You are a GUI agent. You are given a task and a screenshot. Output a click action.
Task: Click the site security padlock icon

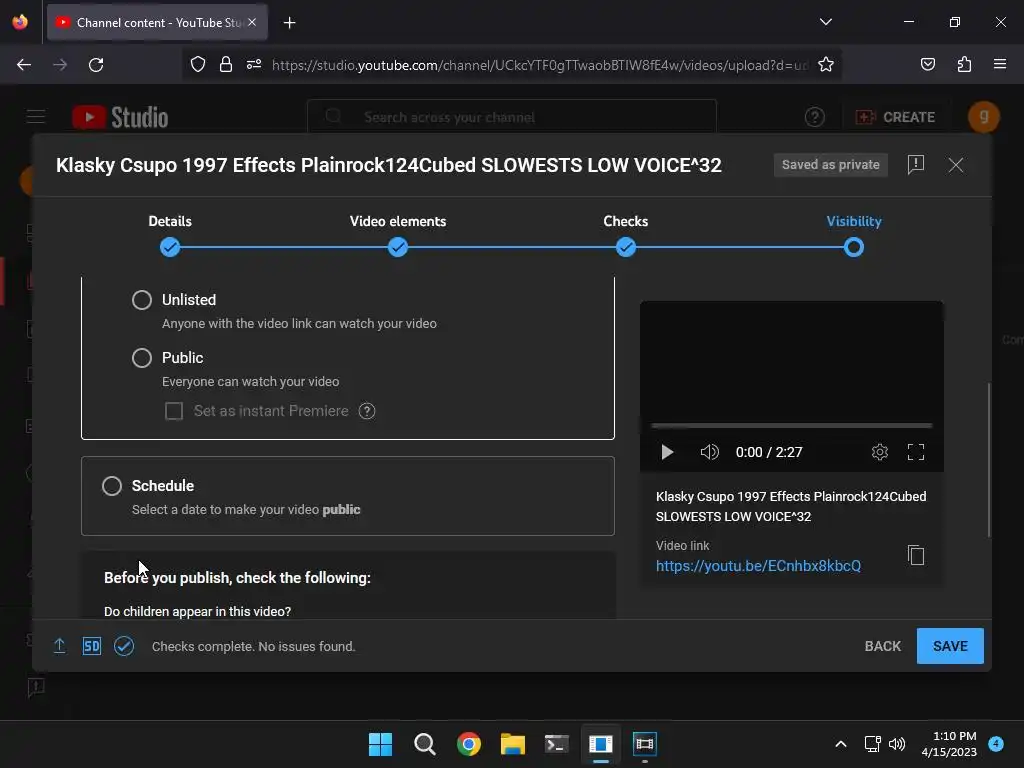click(226, 64)
